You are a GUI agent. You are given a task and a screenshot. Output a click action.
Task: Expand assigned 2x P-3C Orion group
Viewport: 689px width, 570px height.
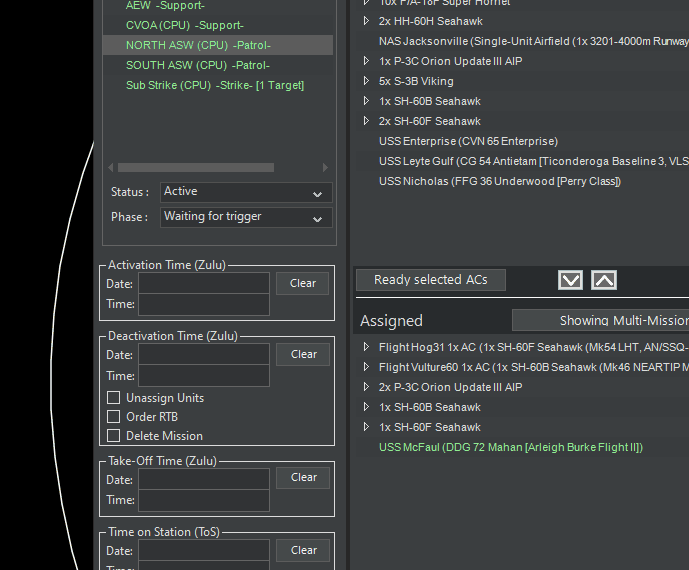[366, 387]
